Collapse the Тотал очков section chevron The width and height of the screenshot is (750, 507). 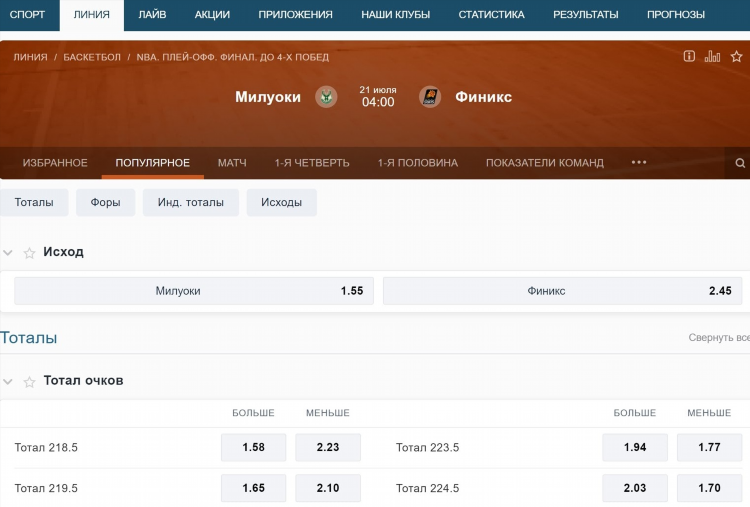(8, 382)
